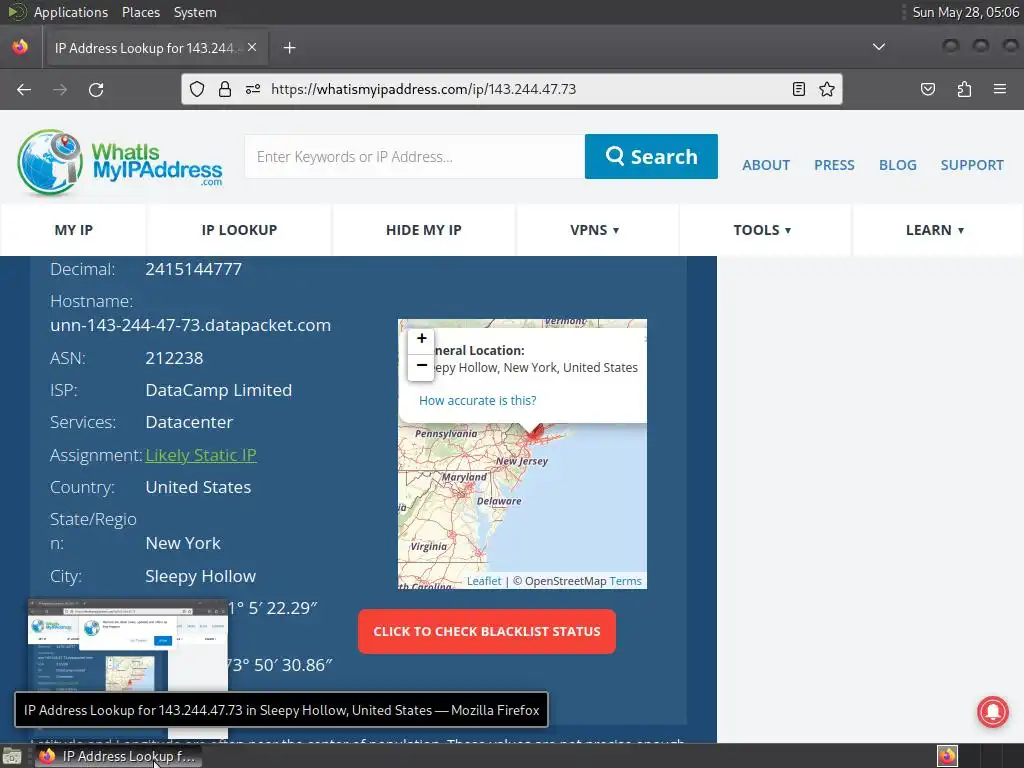Click the IP Address Lookup taskbar window button
The height and width of the screenshot is (768, 1024).
(x=119, y=756)
